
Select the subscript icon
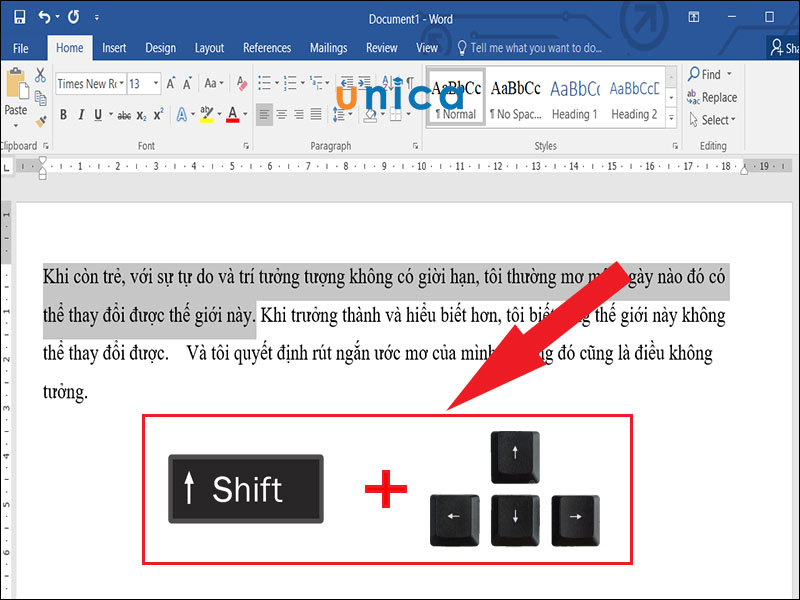tap(141, 114)
